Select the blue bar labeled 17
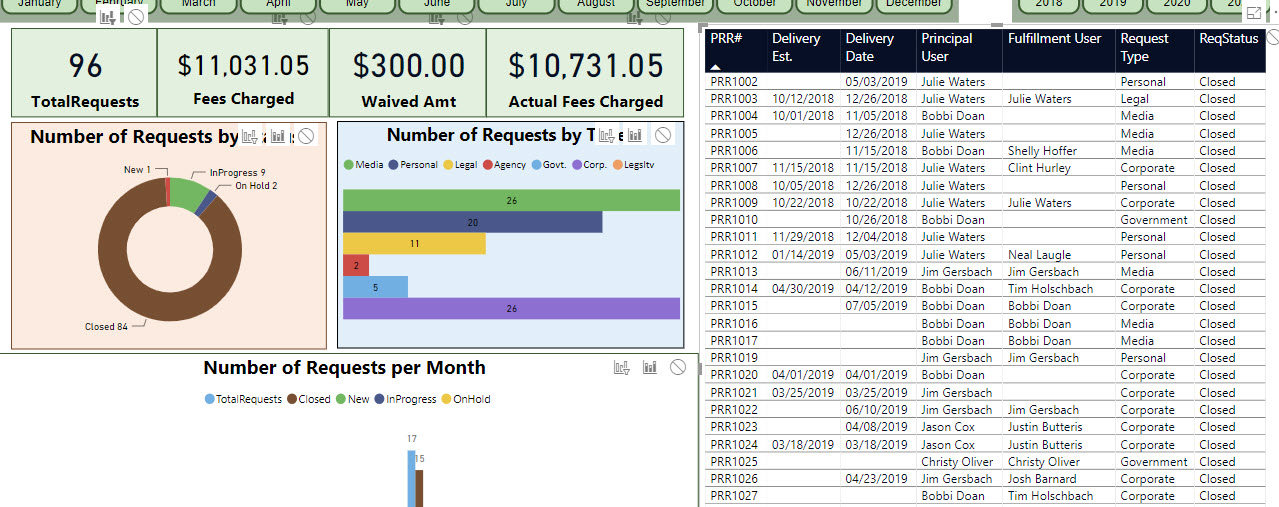 tap(411, 478)
